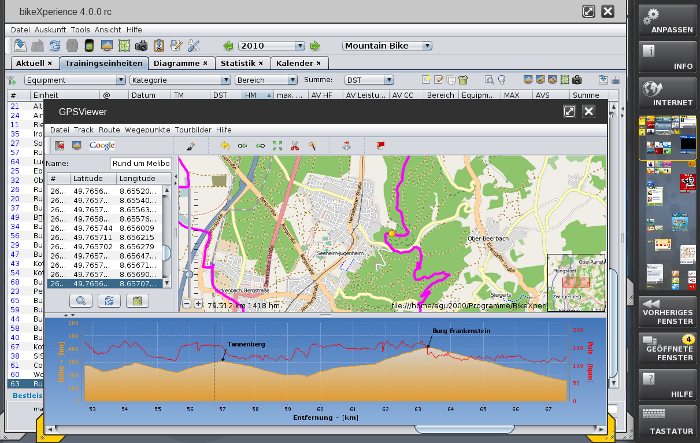Click the INFO sidebar button
The height and width of the screenshot is (443, 700).
coord(667,57)
